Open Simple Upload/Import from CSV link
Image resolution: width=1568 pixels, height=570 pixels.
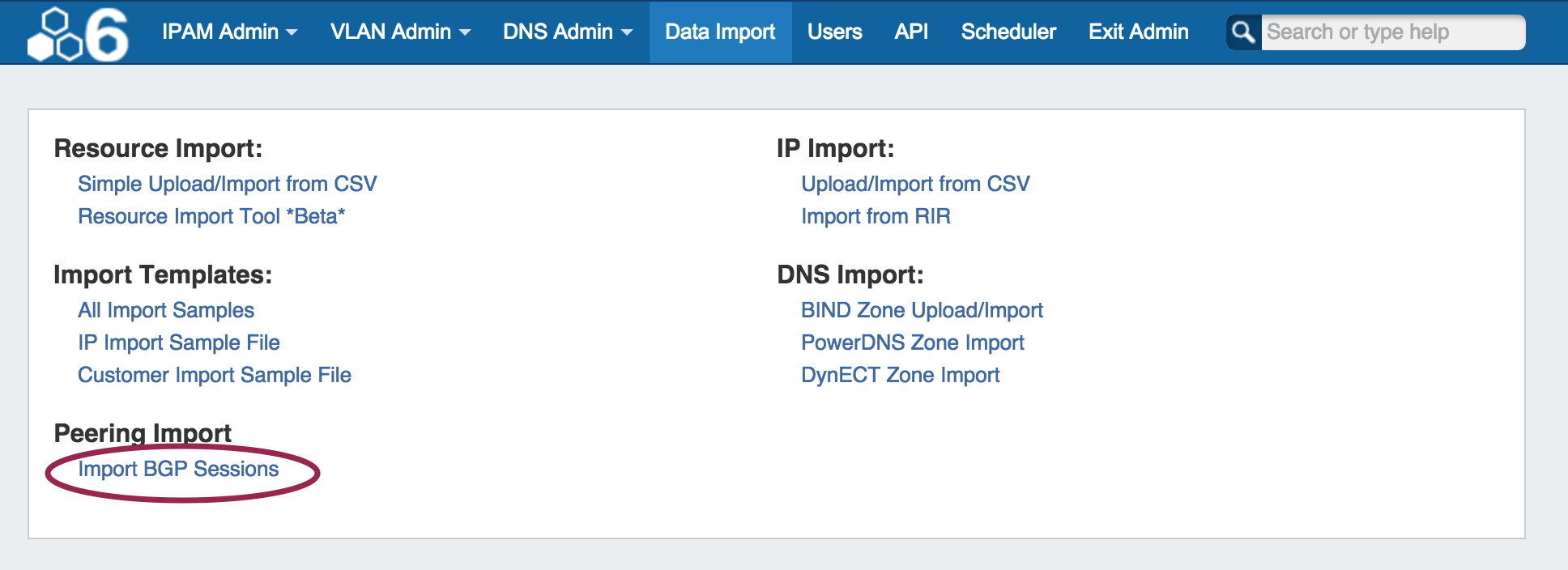tap(227, 184)
